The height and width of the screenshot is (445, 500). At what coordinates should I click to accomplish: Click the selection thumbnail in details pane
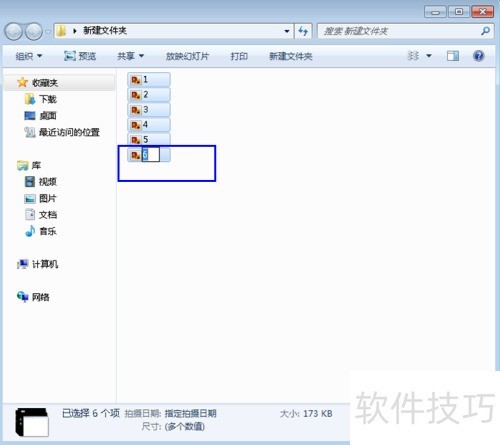[x=32, y=422]
